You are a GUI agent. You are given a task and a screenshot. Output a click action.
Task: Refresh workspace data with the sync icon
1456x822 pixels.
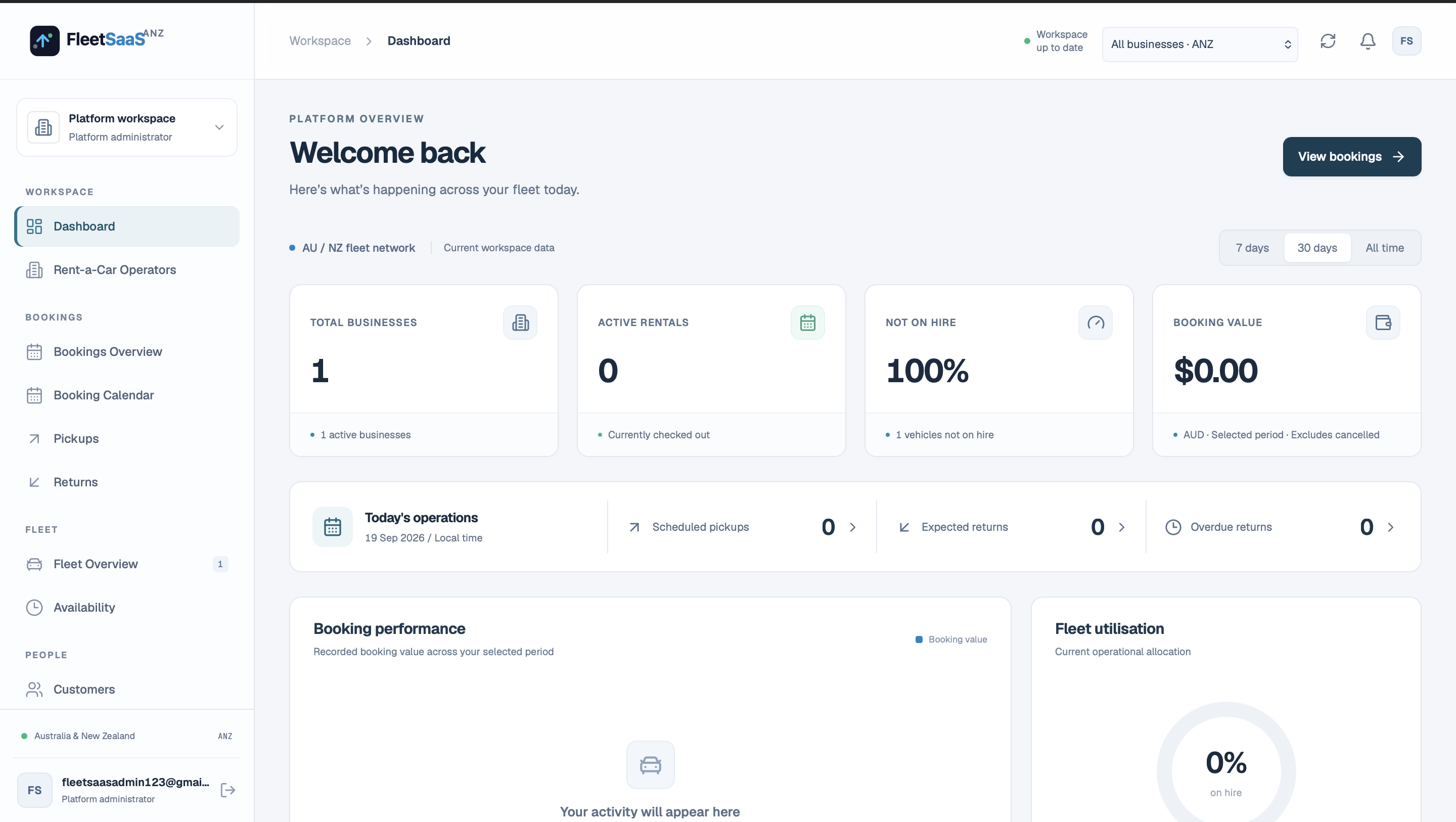click(1328, 41)
